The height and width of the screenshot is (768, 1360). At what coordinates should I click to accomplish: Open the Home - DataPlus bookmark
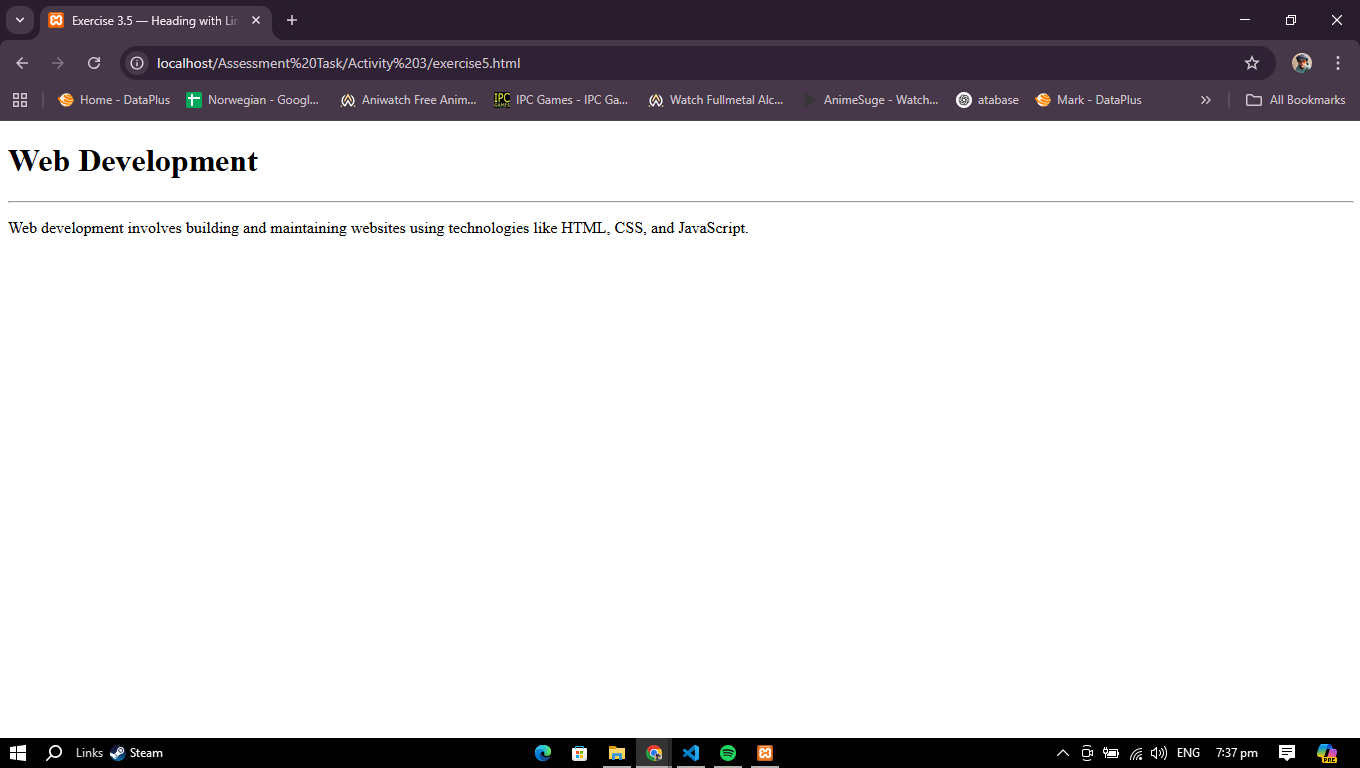click(x=114, y=100)
